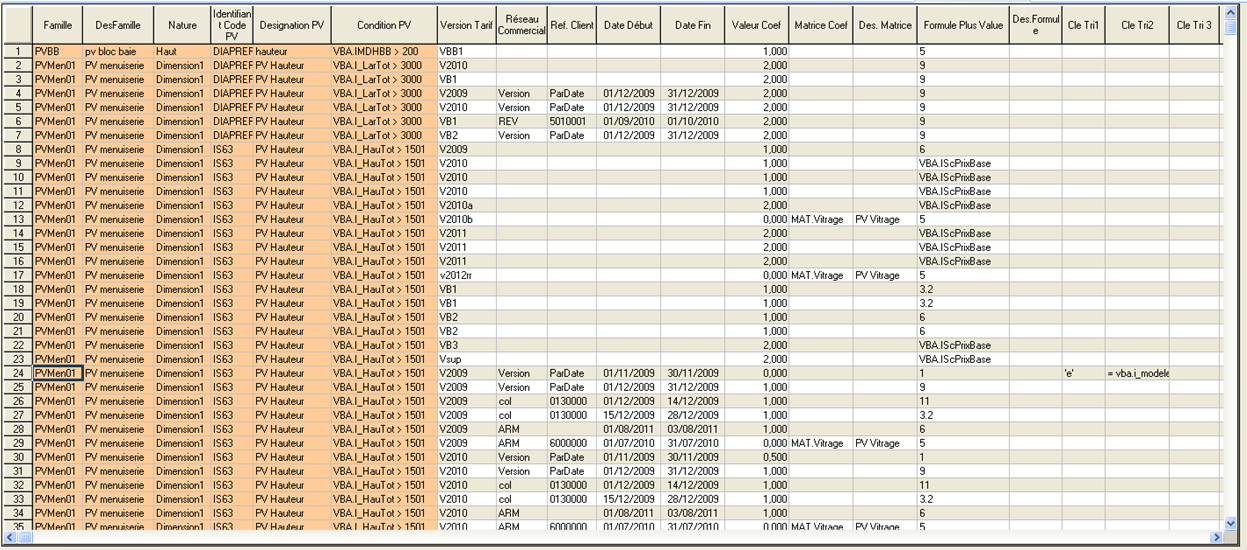Click the PVBB cell in Famille column
The image size is (1247, 550).
point(57,50)
